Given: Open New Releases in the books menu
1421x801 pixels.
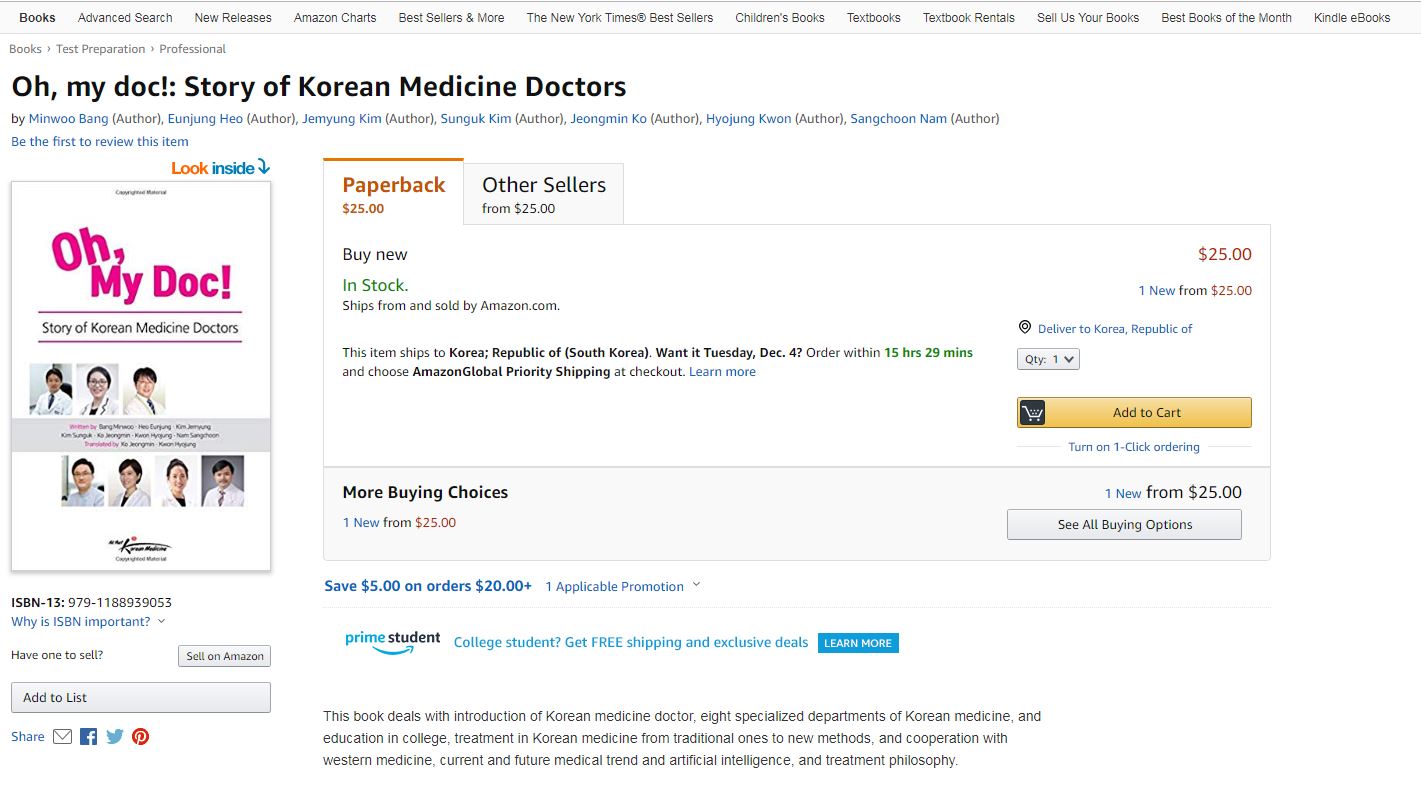Looking at the screenshot, I should click(x=233, y=18).
